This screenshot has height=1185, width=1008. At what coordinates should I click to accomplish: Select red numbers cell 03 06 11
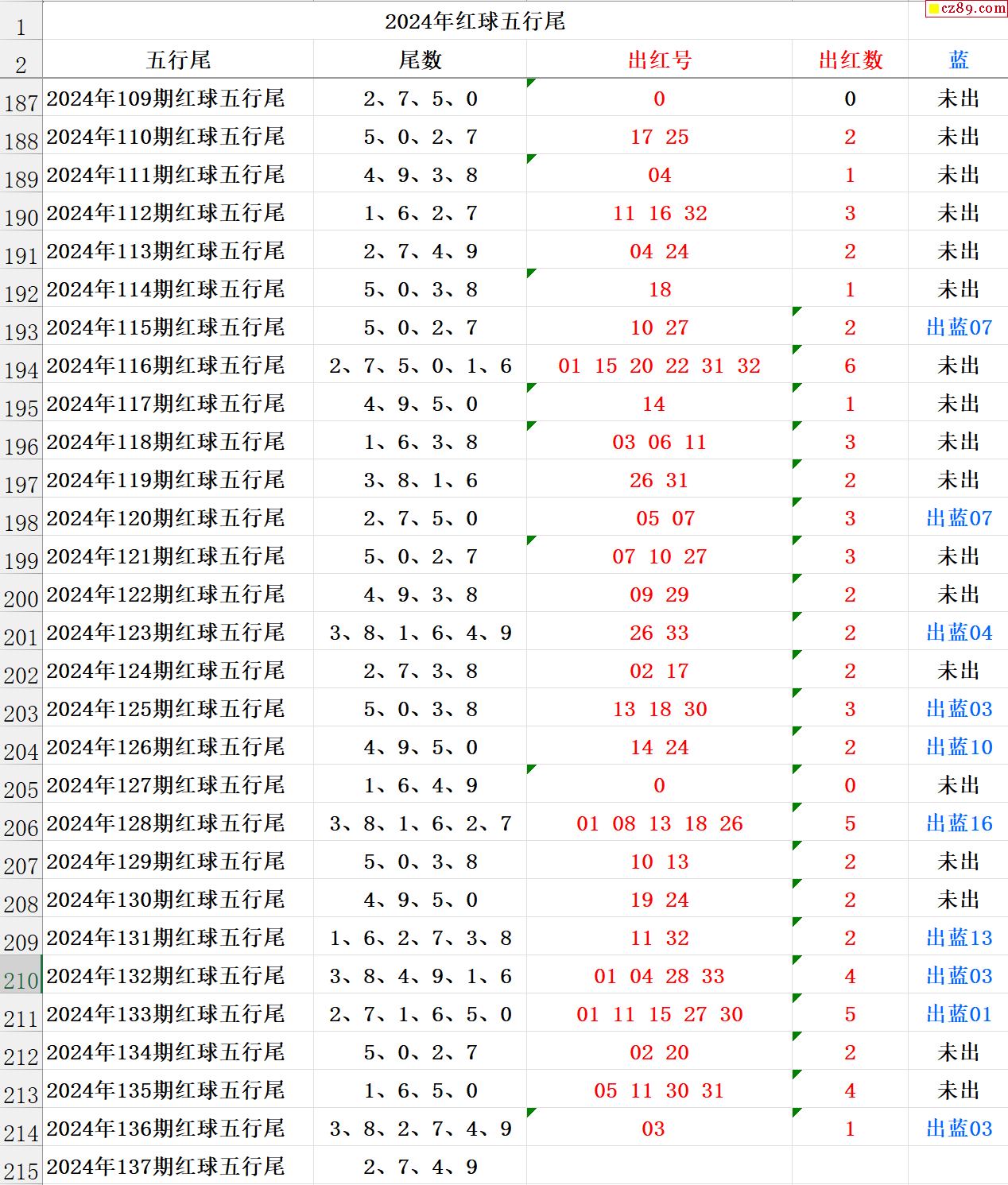coord(659,442)
